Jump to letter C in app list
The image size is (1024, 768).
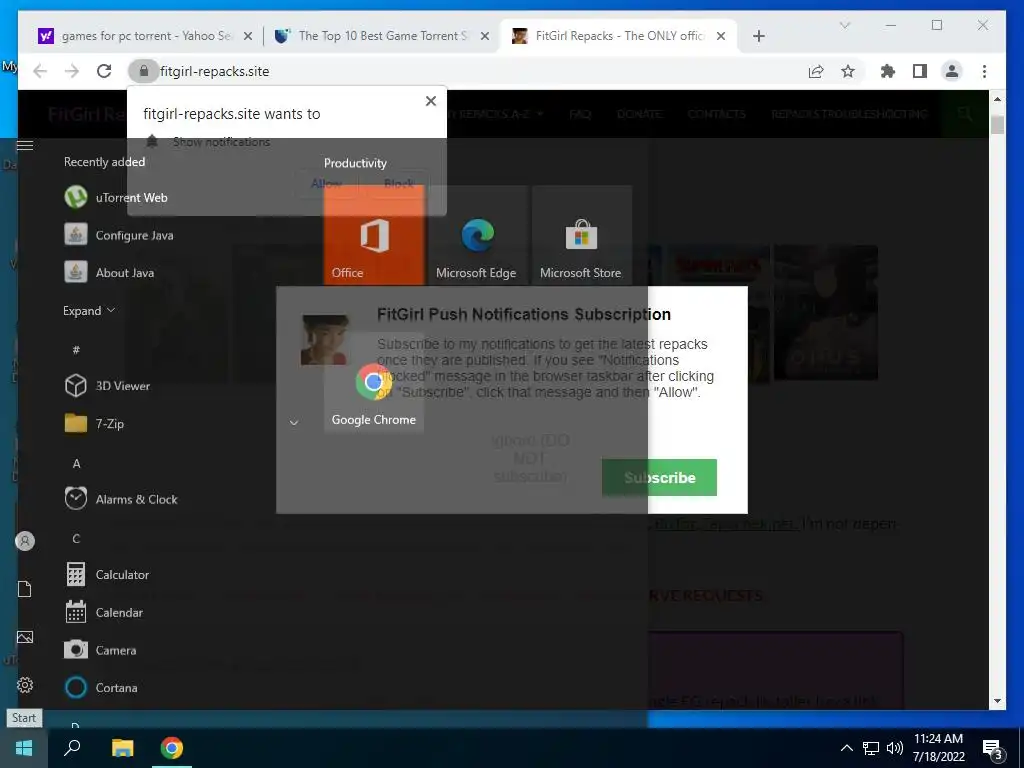76,539
